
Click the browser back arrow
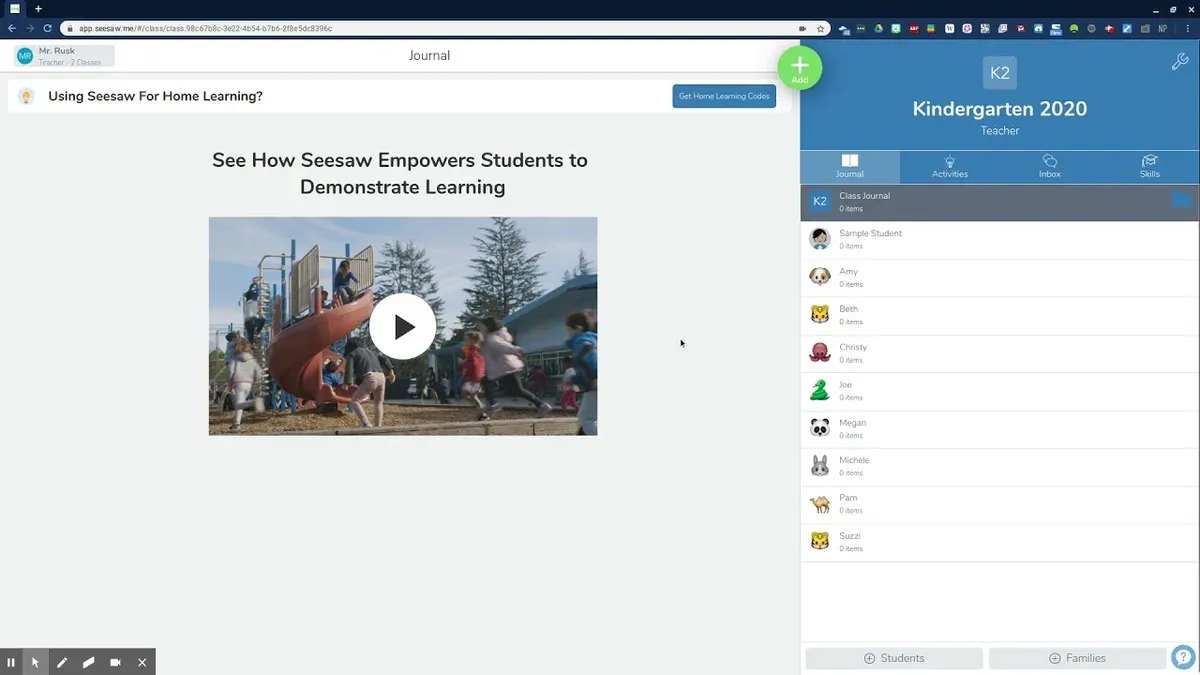tap(11, 29)
